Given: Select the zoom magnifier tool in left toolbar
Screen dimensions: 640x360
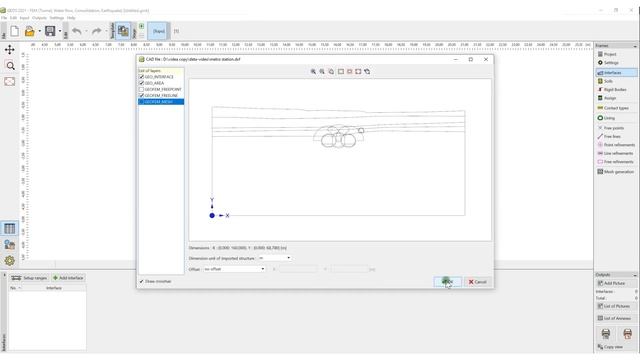Looking at the screenshot, I should [x=10, y=66].
